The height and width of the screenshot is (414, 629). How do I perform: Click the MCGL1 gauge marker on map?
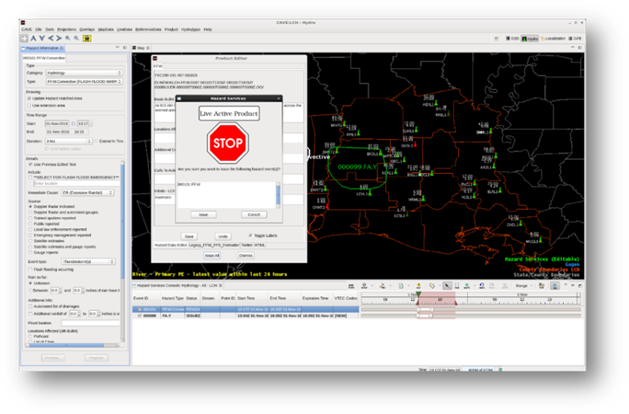pos(541,240)
